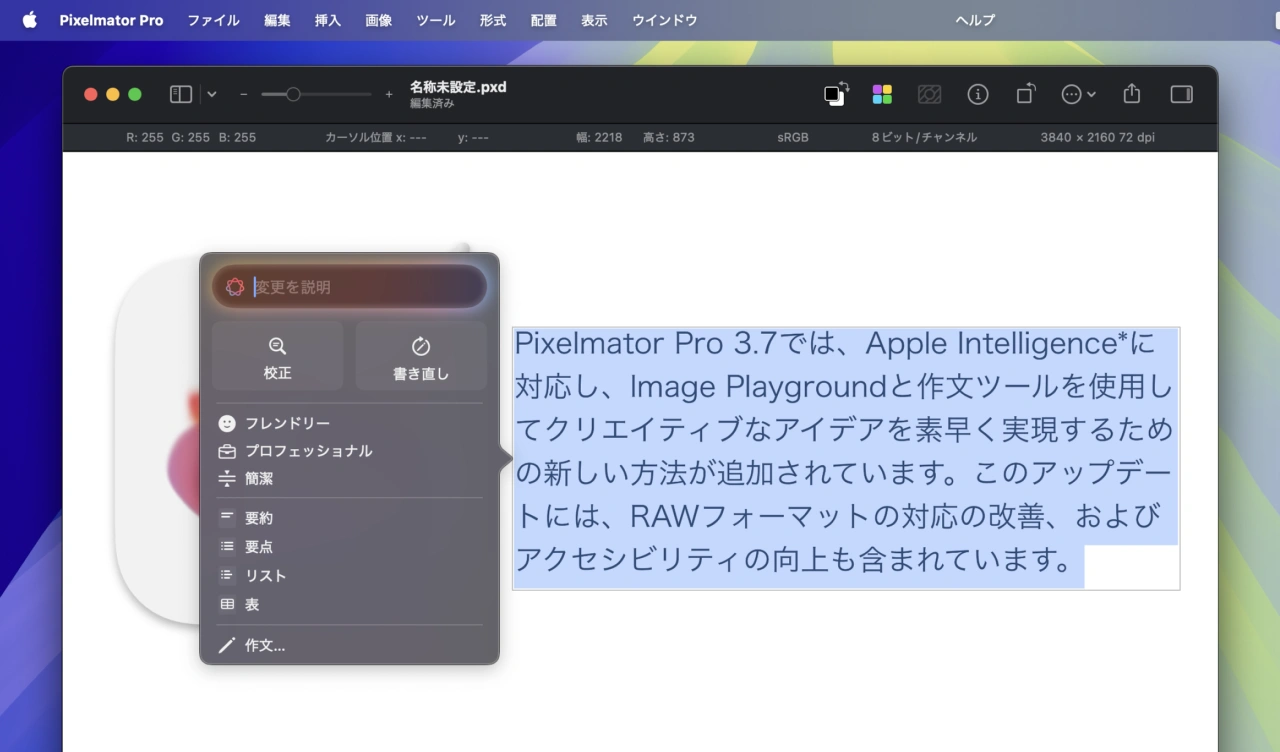Open the more options ellipsis dropdown
Viewport: 1280px width, 752px height.
1078,94
